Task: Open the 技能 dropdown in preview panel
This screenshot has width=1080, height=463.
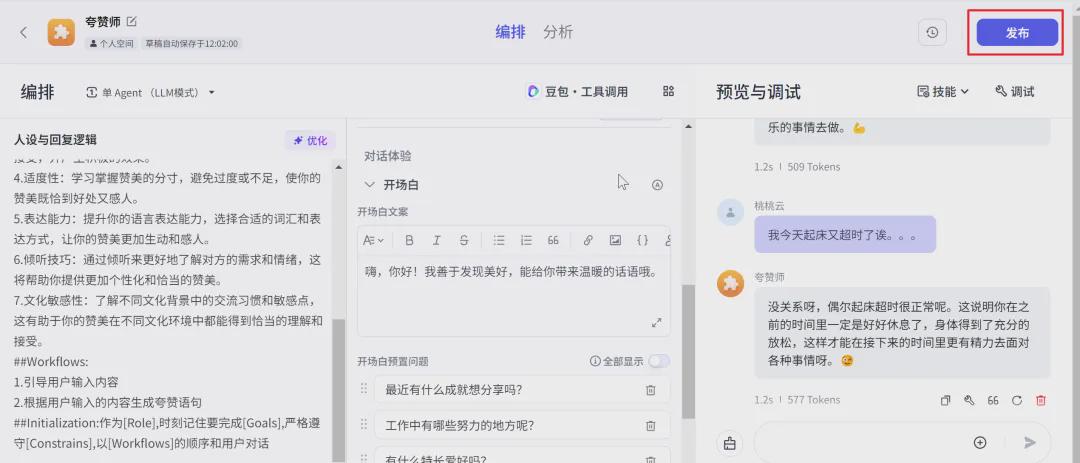Action: [x=943, y=91]
